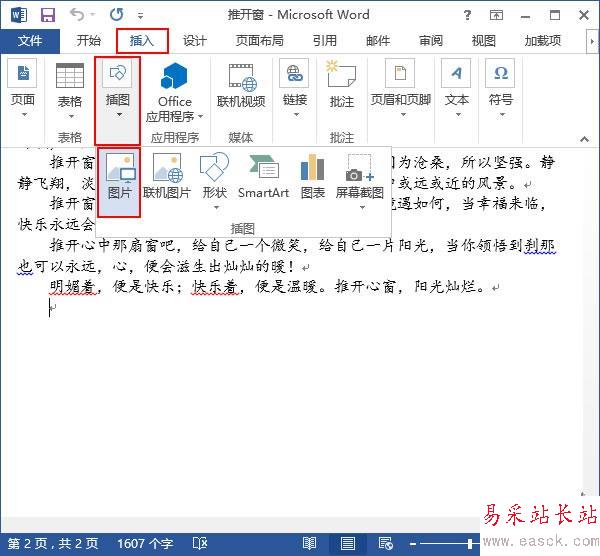
Task: Open Word Help question mark
Action: click(x=467, y=15)
